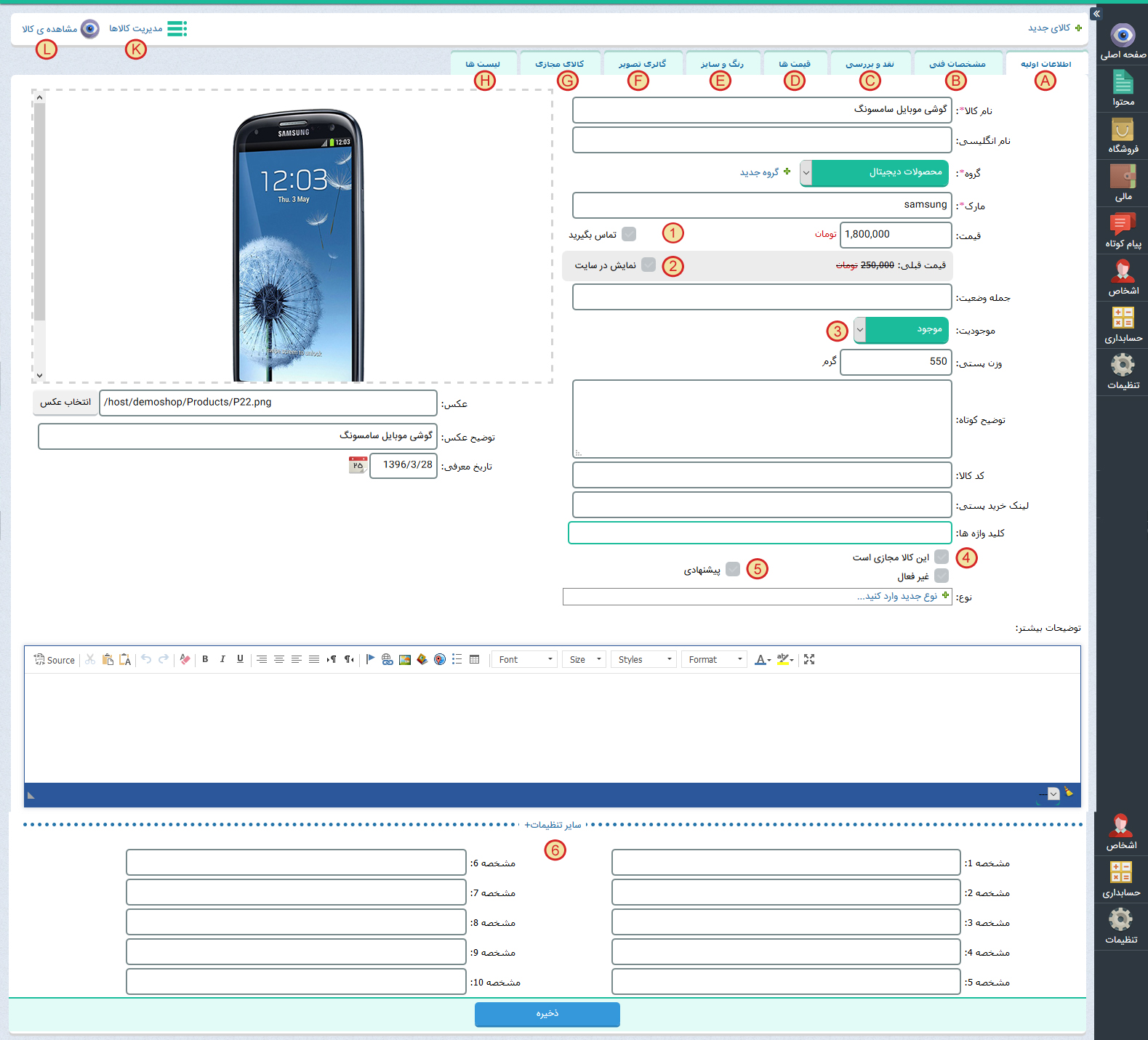Open the Size dropdown in the editor
Screen dimensions: 1148x1040
click(x=584, y=659)
